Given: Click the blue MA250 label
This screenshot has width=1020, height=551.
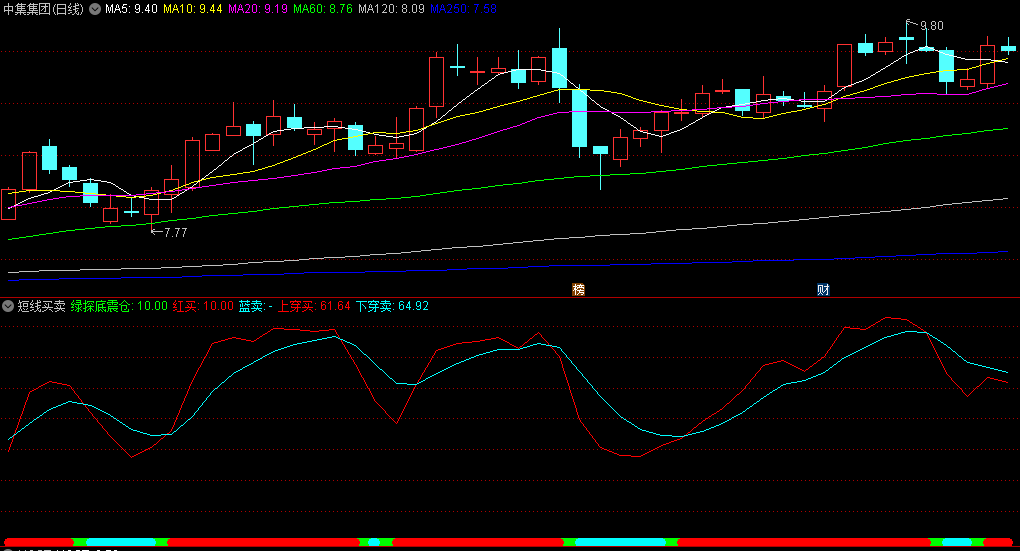Looking at the screenshot, I should pos(463,9).
